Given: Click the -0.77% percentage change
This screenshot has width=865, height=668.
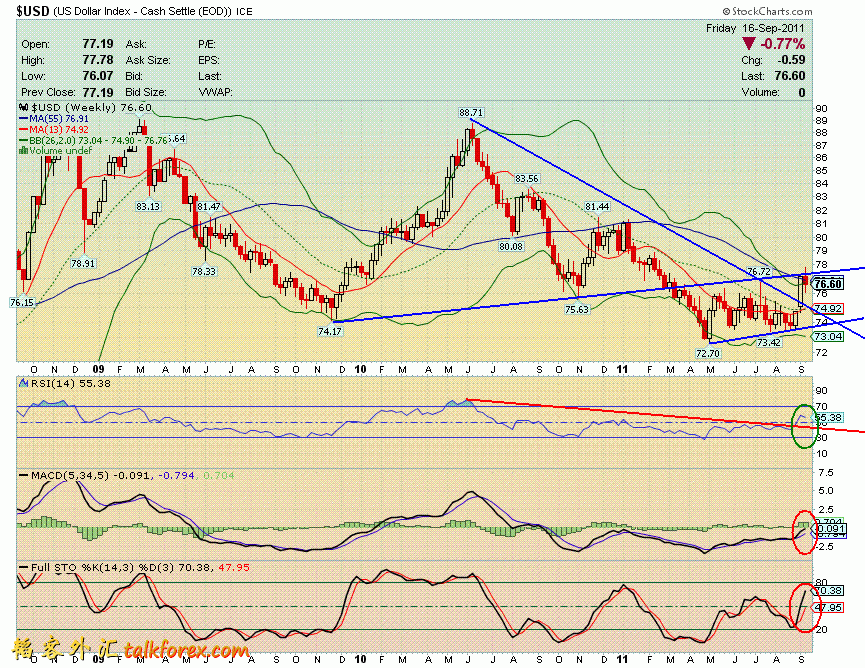Looking at the screenshot, I should (782, 44).
